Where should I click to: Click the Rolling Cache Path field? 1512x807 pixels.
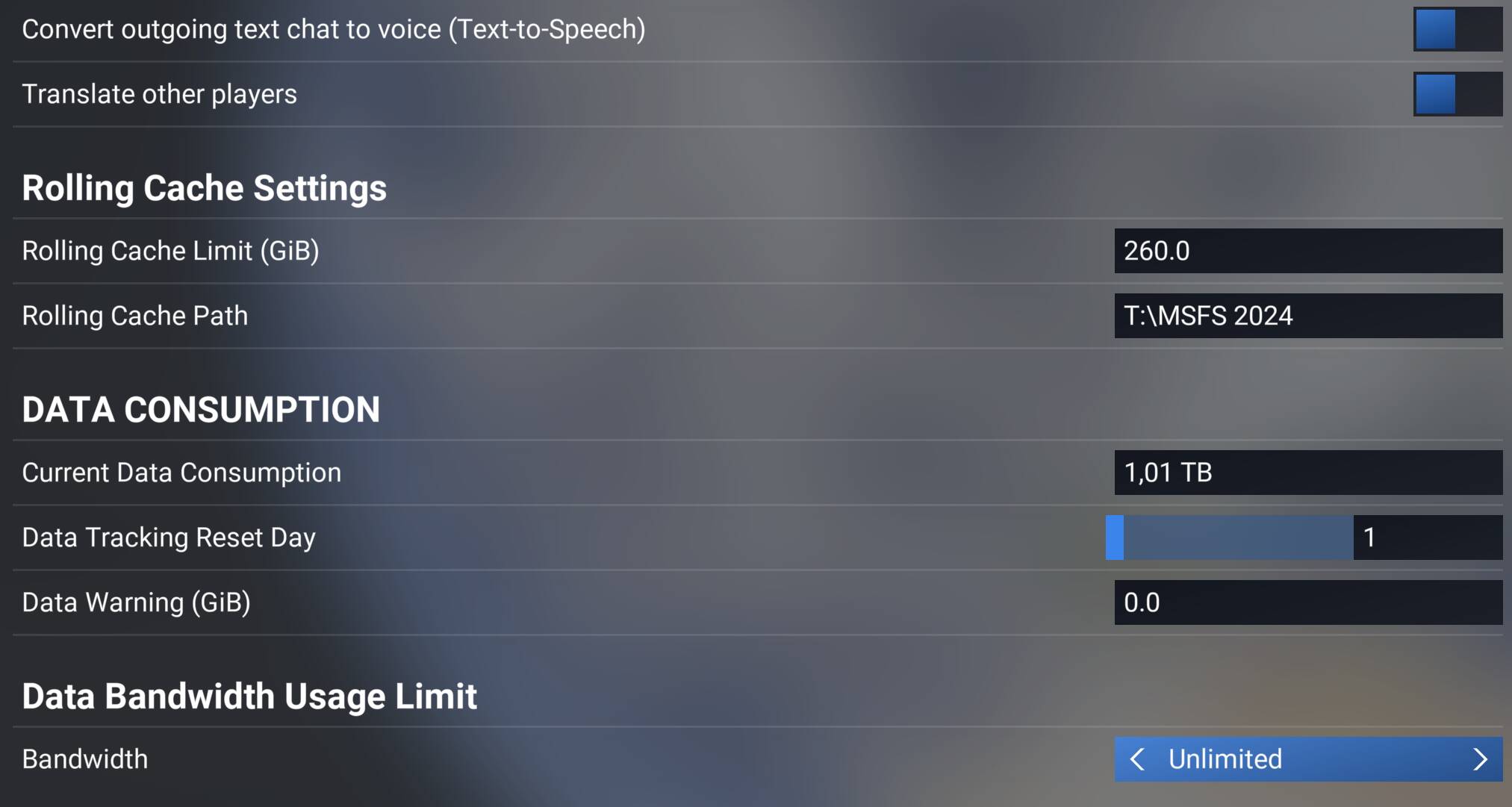coord(1307,316)
